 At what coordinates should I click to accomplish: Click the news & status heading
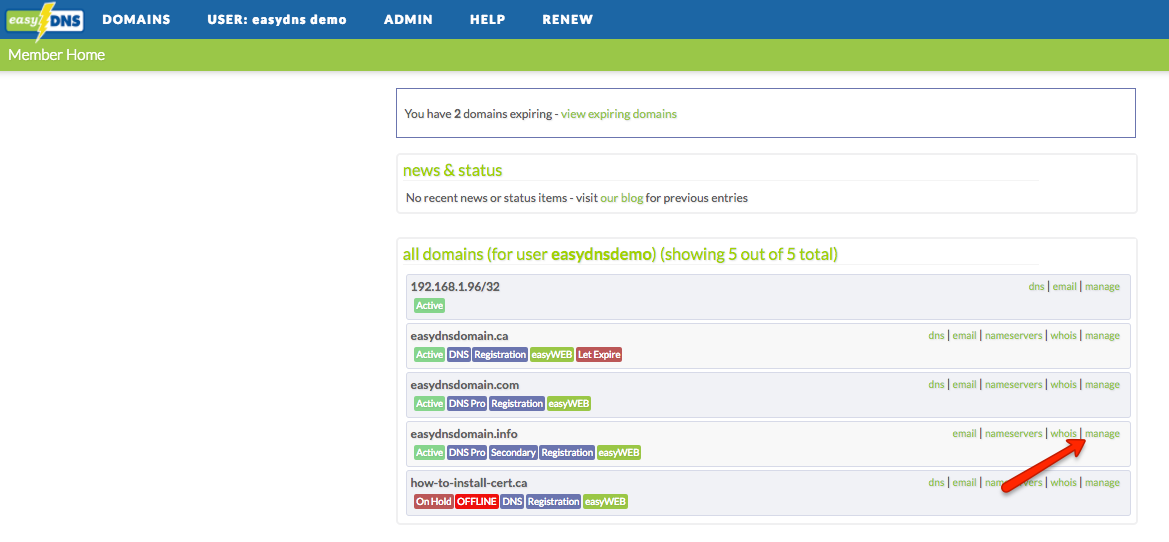[x=453, y=170]
